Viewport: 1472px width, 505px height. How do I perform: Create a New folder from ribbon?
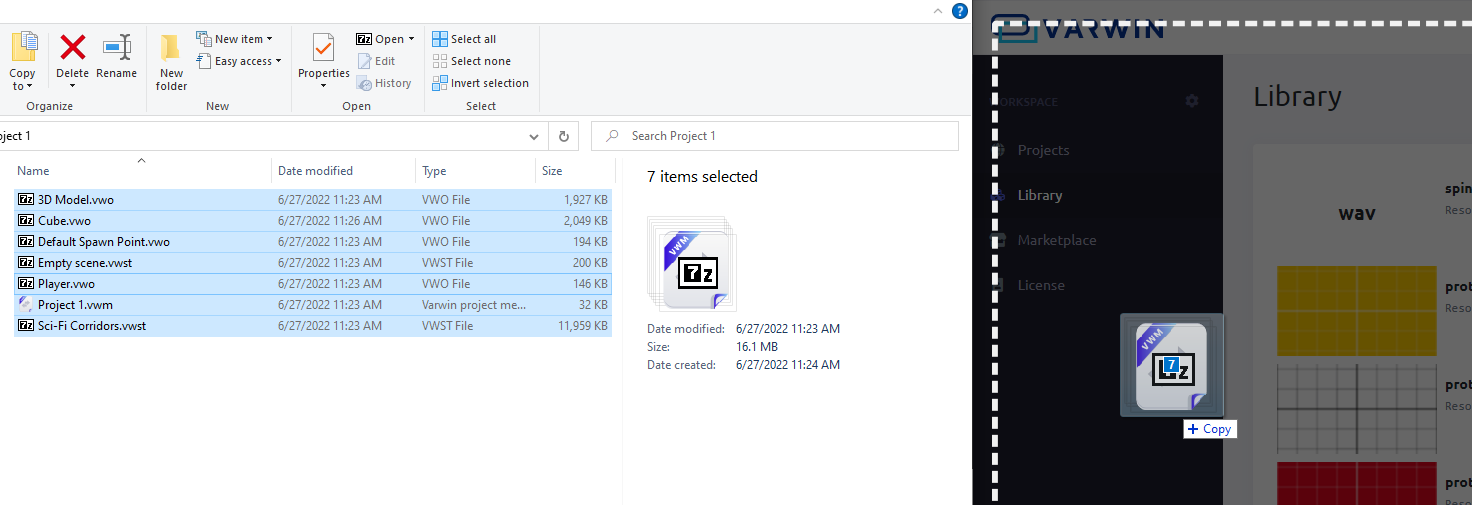[171, 62]
